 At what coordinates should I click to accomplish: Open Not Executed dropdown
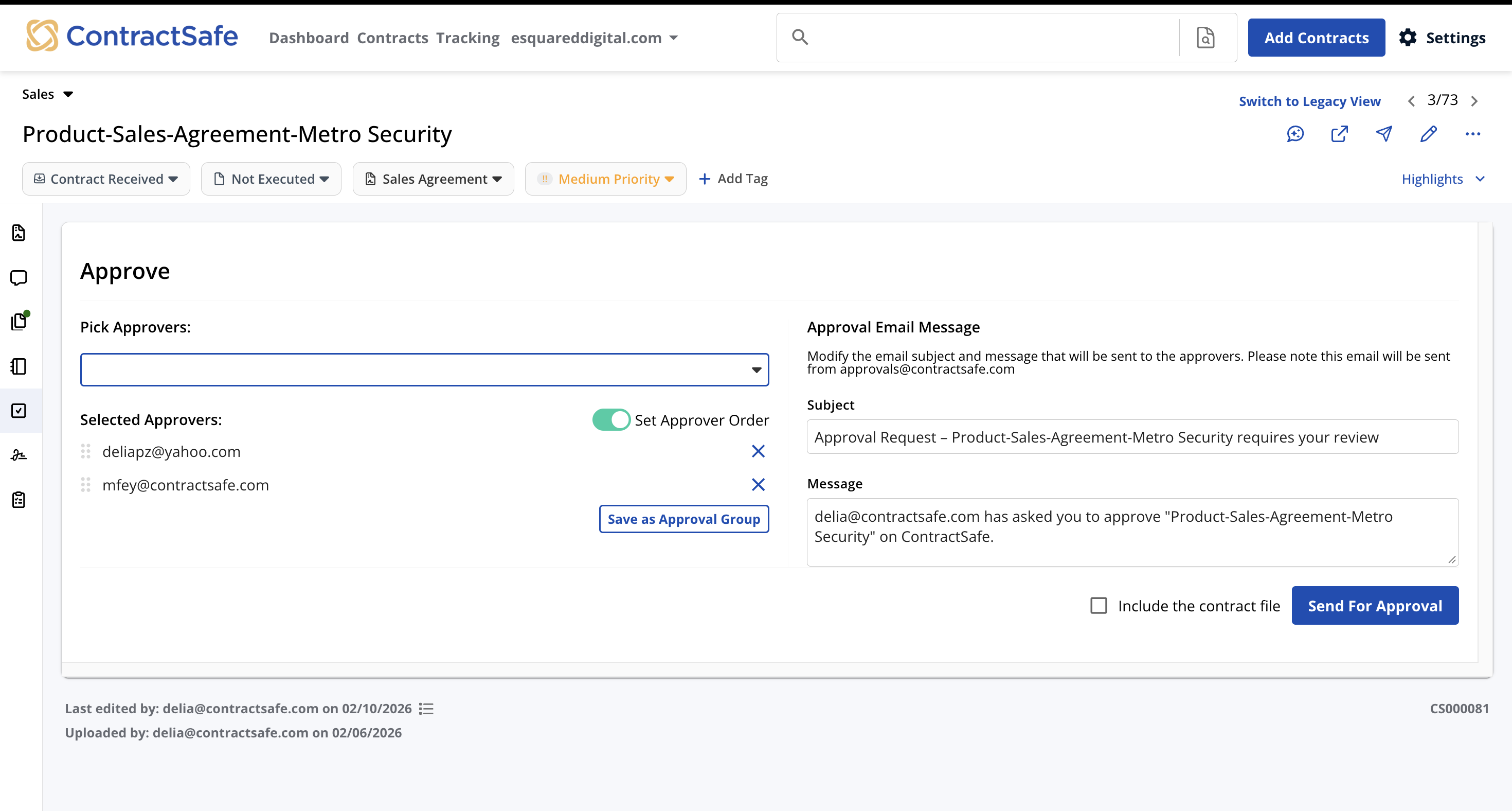(271, 179)
